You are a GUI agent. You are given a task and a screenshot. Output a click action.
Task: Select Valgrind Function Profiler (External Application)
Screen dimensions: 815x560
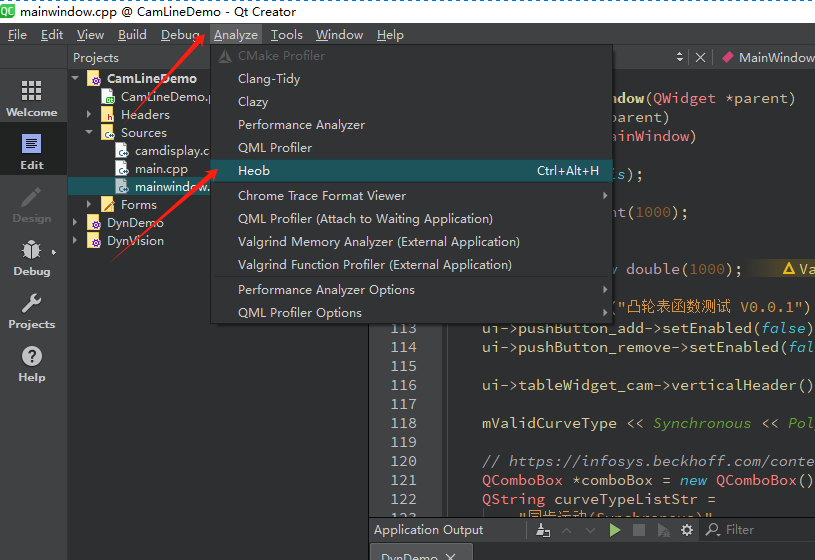click(412, 265)
